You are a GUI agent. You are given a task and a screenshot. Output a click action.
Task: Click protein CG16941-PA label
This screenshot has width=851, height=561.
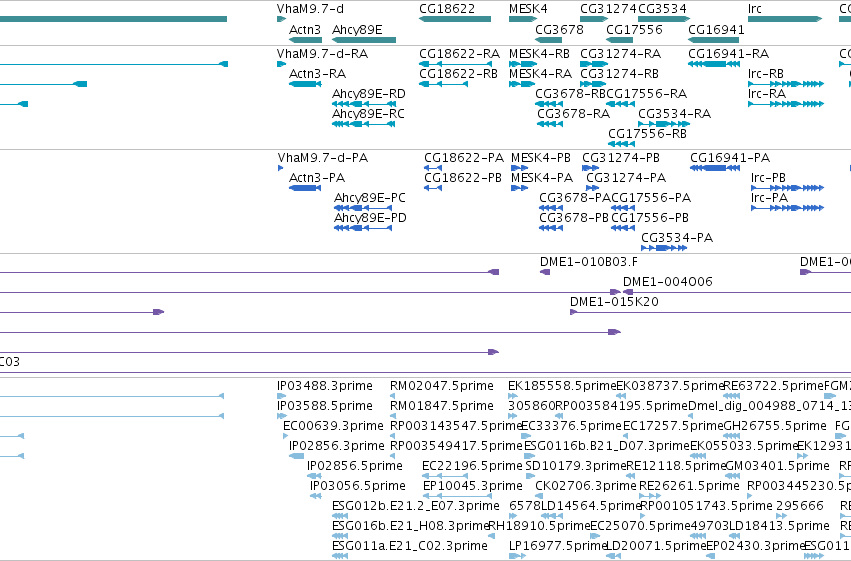[x=730, y=157]
